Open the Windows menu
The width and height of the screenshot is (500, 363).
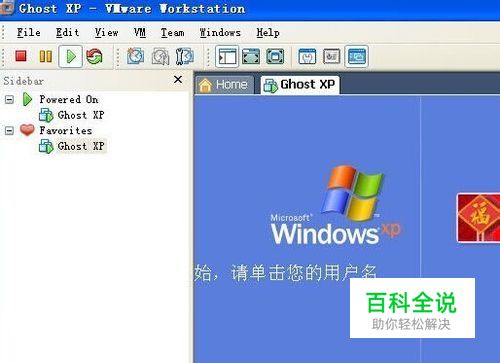point(220,33)
